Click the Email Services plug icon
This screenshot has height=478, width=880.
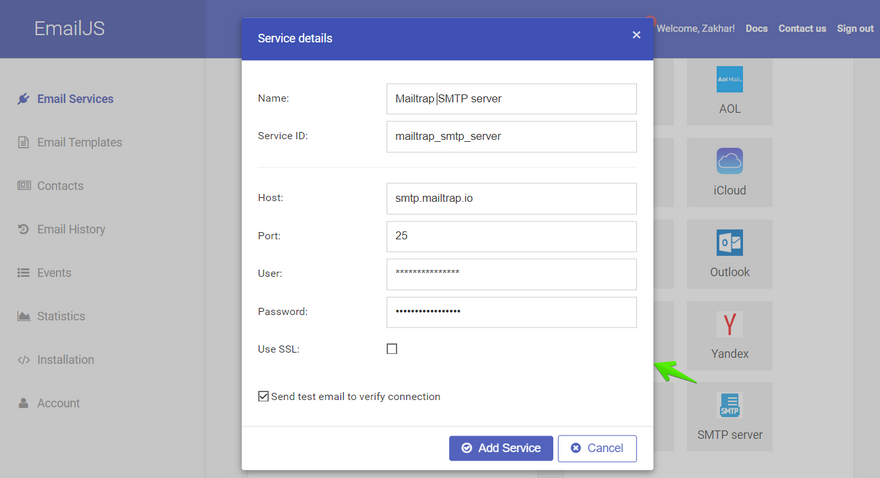coord(23,99)
